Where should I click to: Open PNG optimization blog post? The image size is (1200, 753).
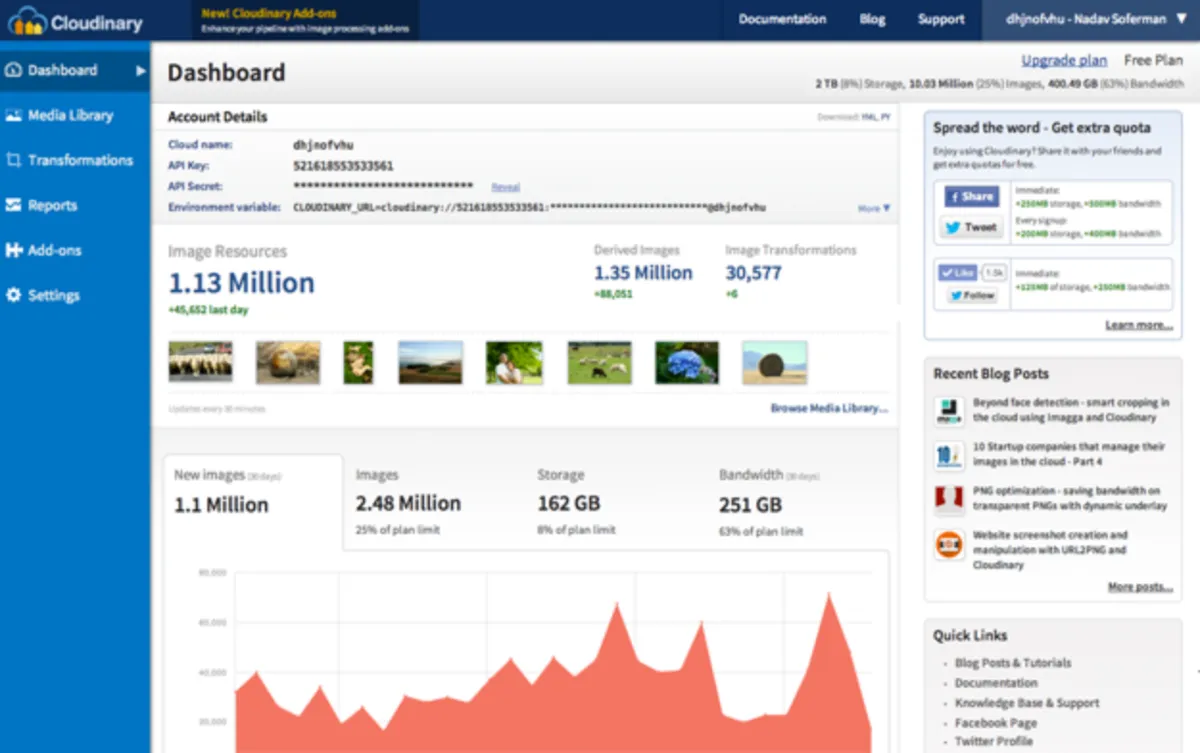1070,498
